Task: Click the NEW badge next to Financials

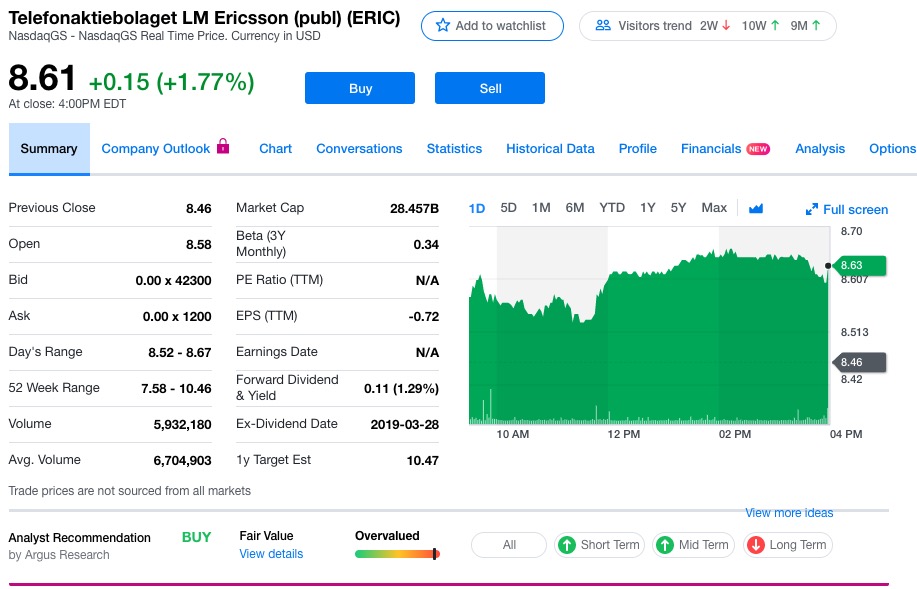Action: 758,149
